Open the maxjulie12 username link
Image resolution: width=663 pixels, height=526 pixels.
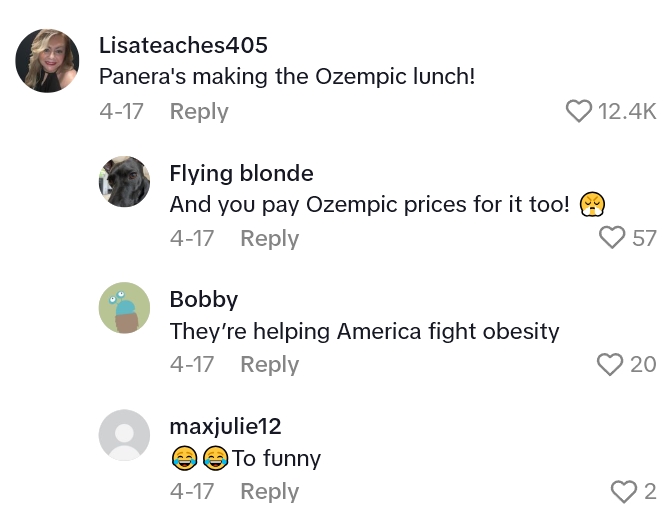point(225,426)
